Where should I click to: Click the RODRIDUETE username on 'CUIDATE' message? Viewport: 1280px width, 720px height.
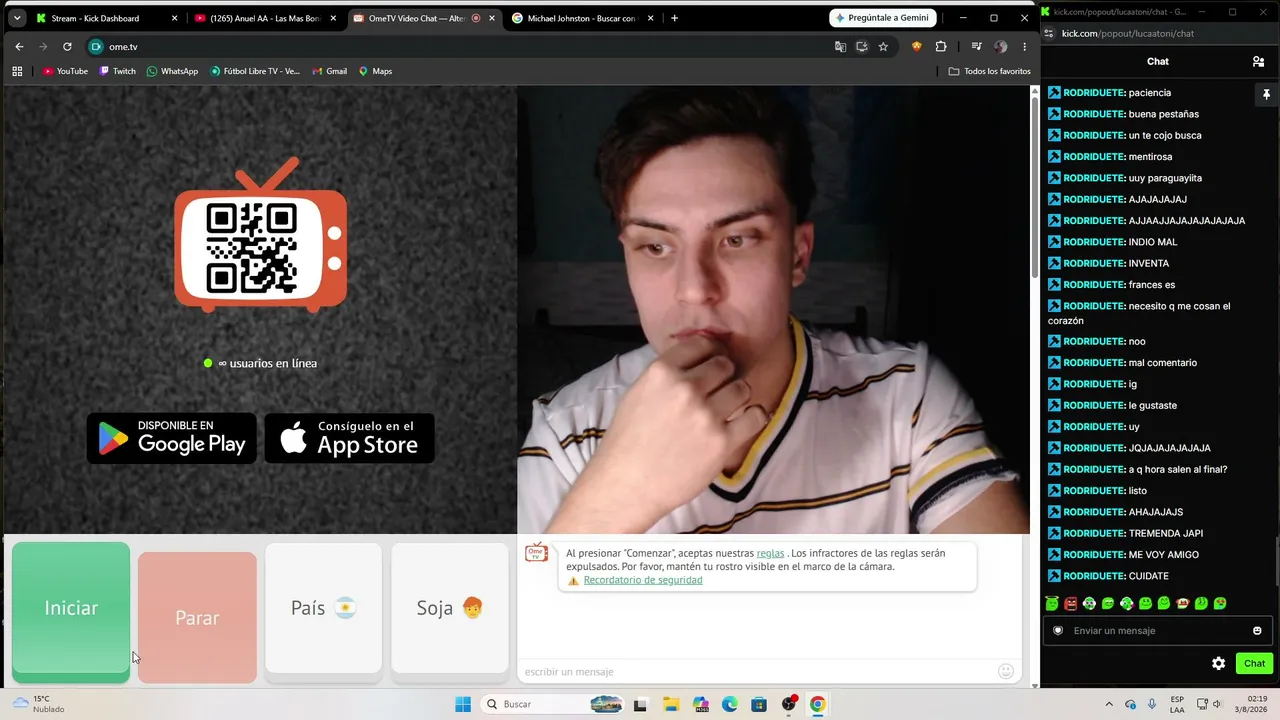[x=1094, y=576]
